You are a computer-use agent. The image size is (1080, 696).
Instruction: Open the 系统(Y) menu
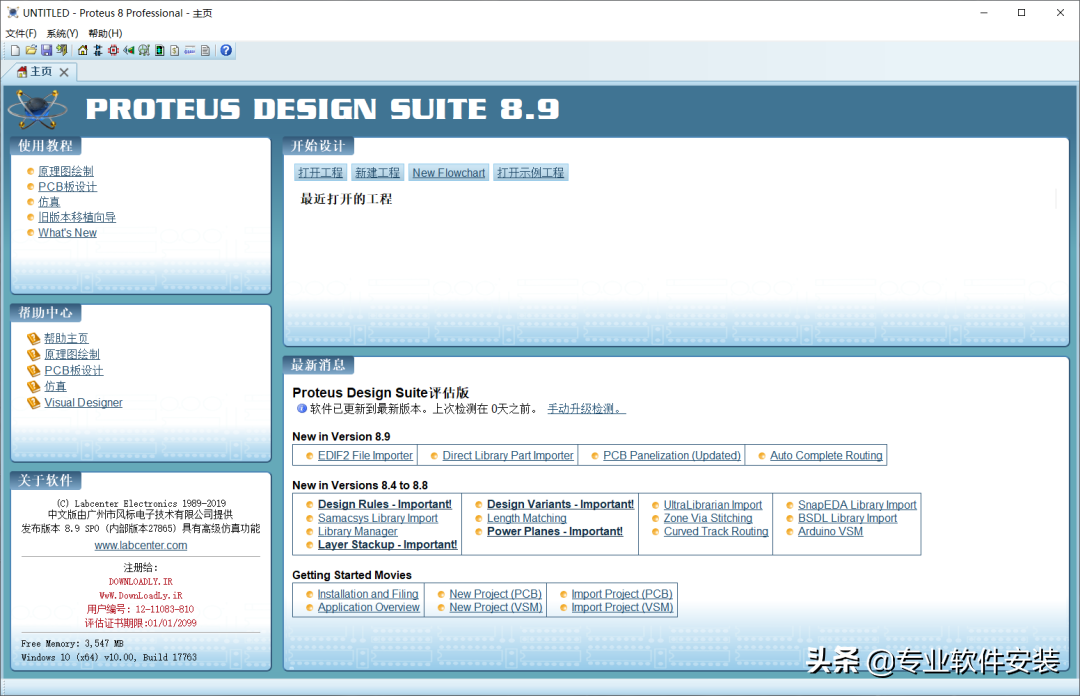(x=61, y=32)
